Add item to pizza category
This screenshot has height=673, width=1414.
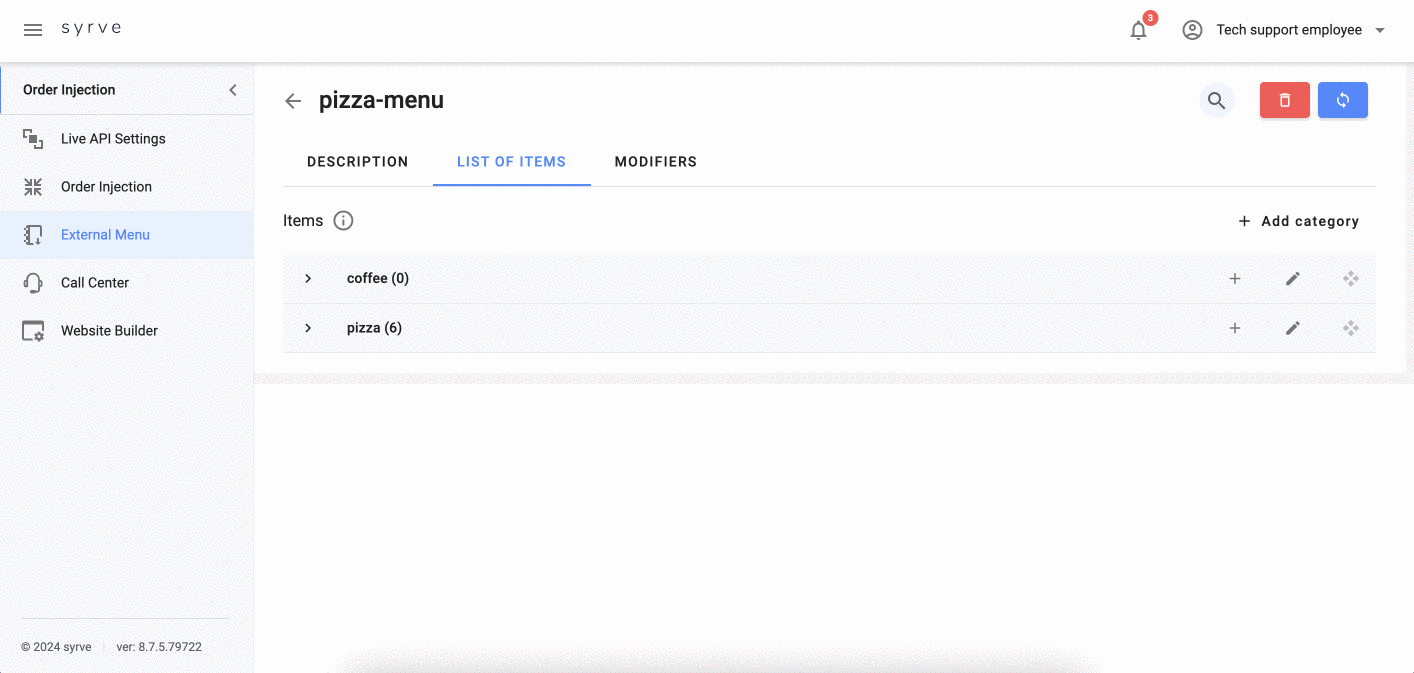[1234, 328]
